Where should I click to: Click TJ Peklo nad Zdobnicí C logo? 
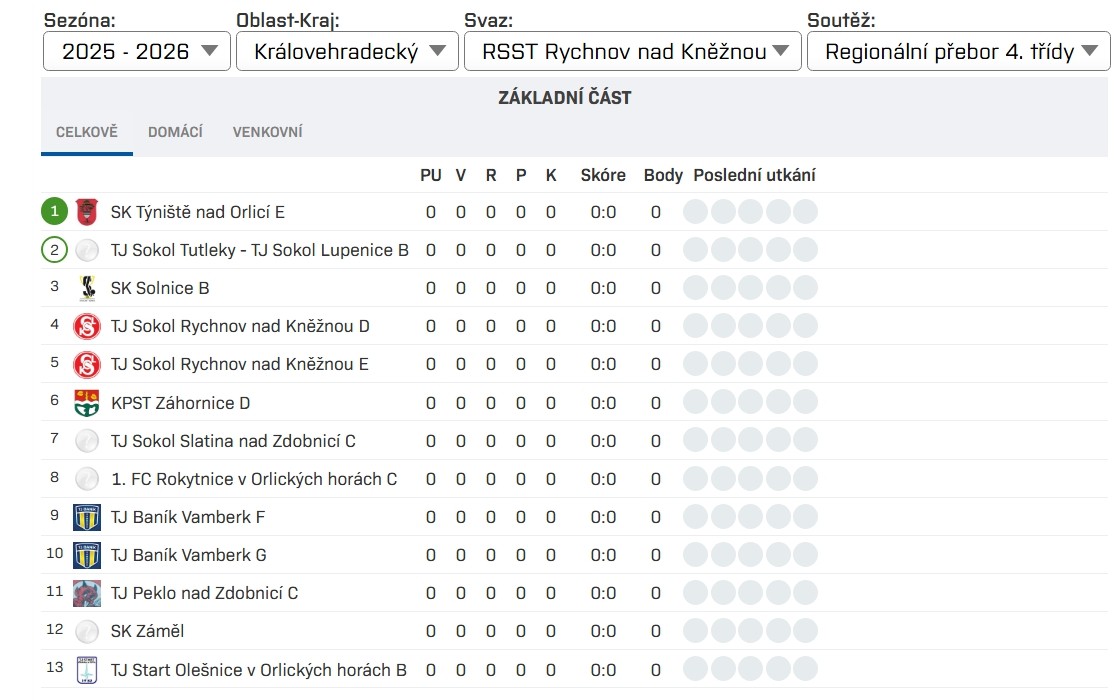(87, 593)
